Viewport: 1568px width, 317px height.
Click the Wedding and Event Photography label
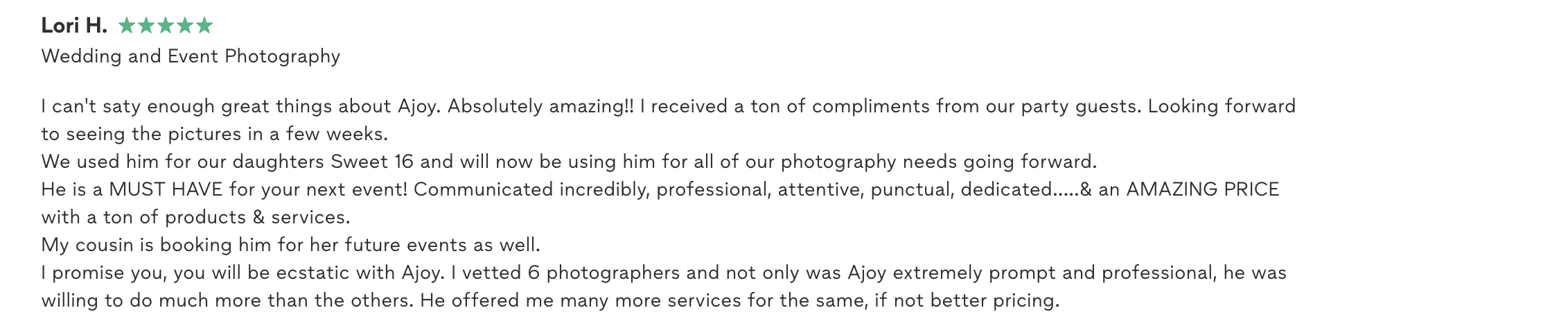191,56
